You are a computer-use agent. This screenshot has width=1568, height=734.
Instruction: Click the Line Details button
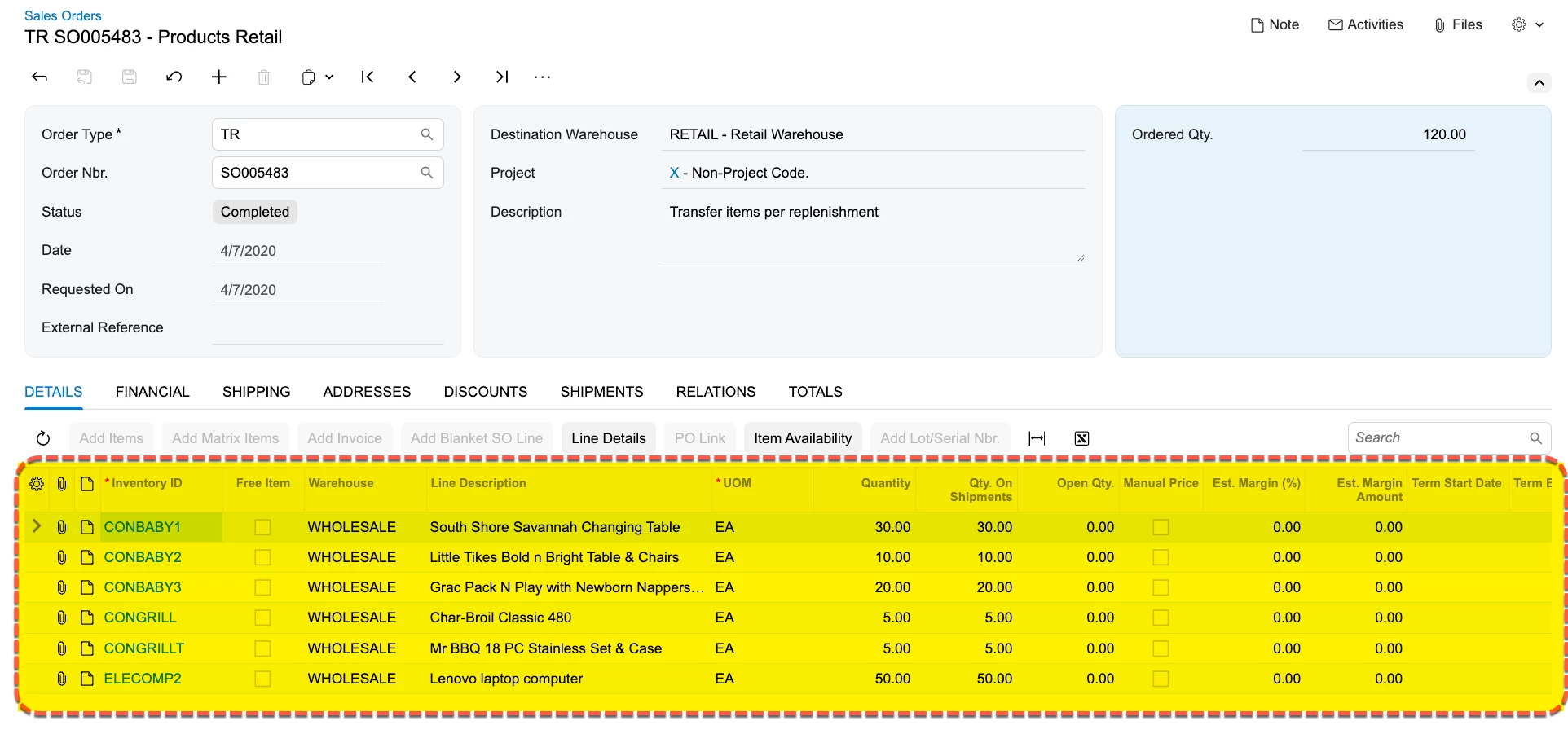pyautogui.click(x=609, y=438)
